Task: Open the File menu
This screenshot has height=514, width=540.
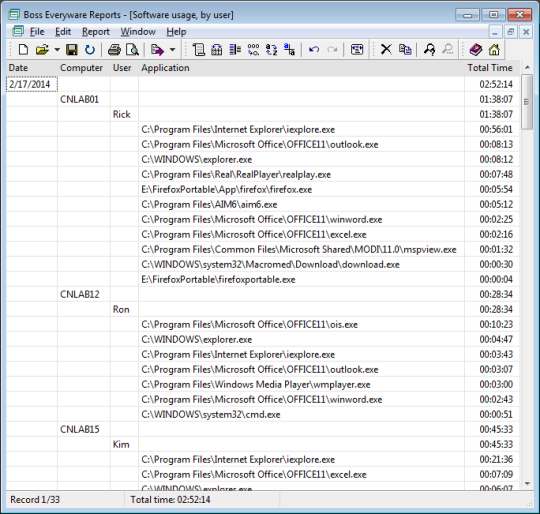Action: [x=37, y=32]
